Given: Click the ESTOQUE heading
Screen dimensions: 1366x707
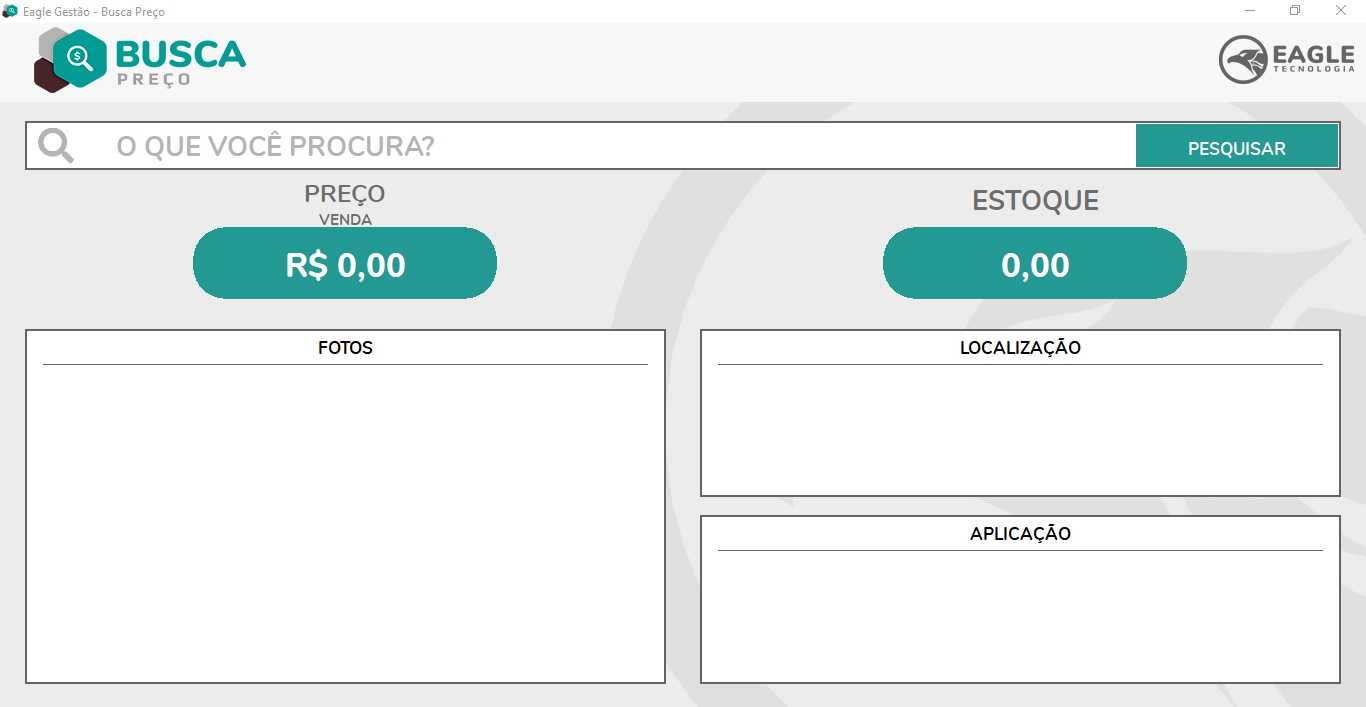Looking at the screenshot, I should tap(1034, 200).
